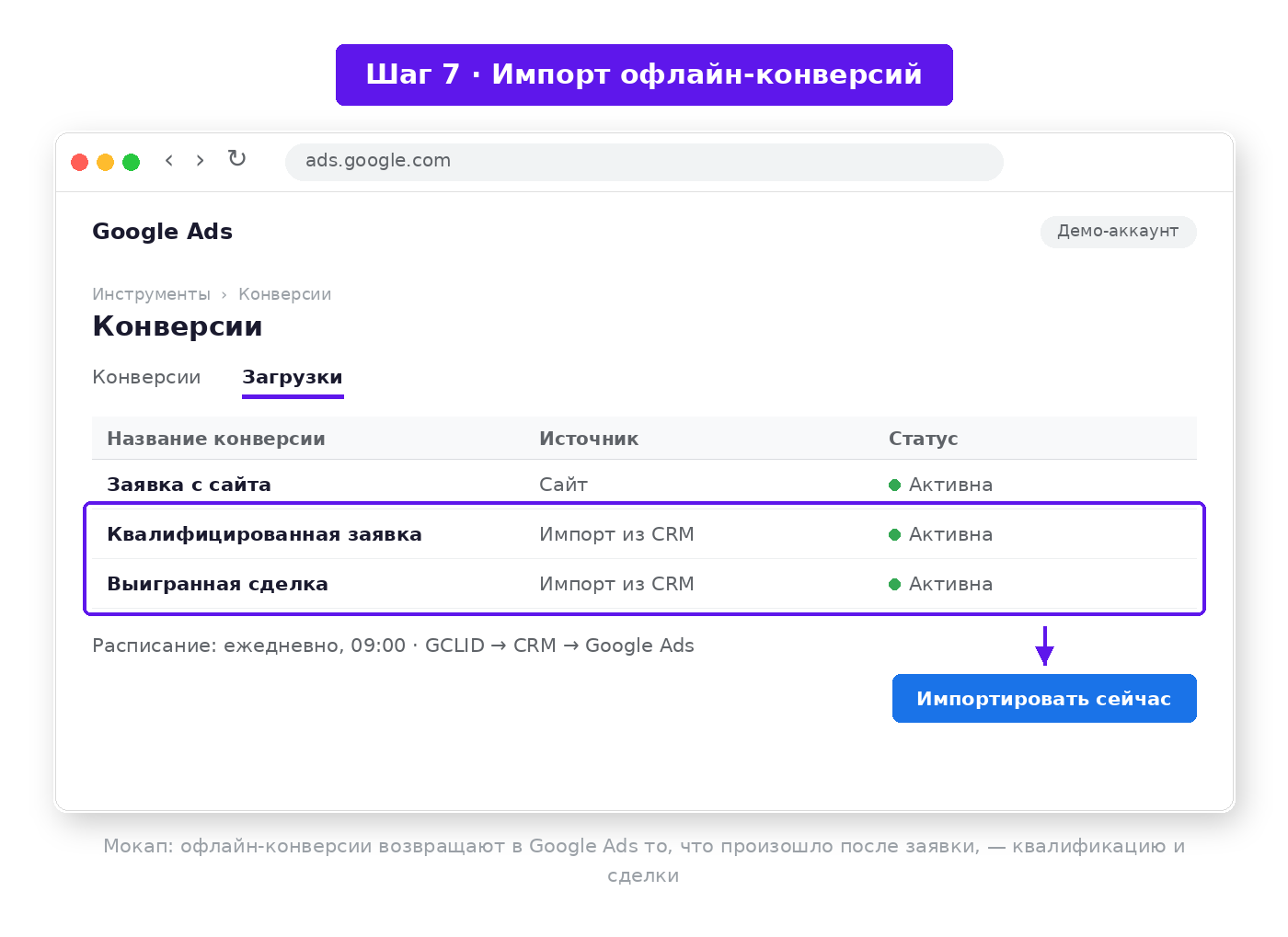
Task: Click Импорт из CRM in Квалифицированная заявка row
Action: 616,534
